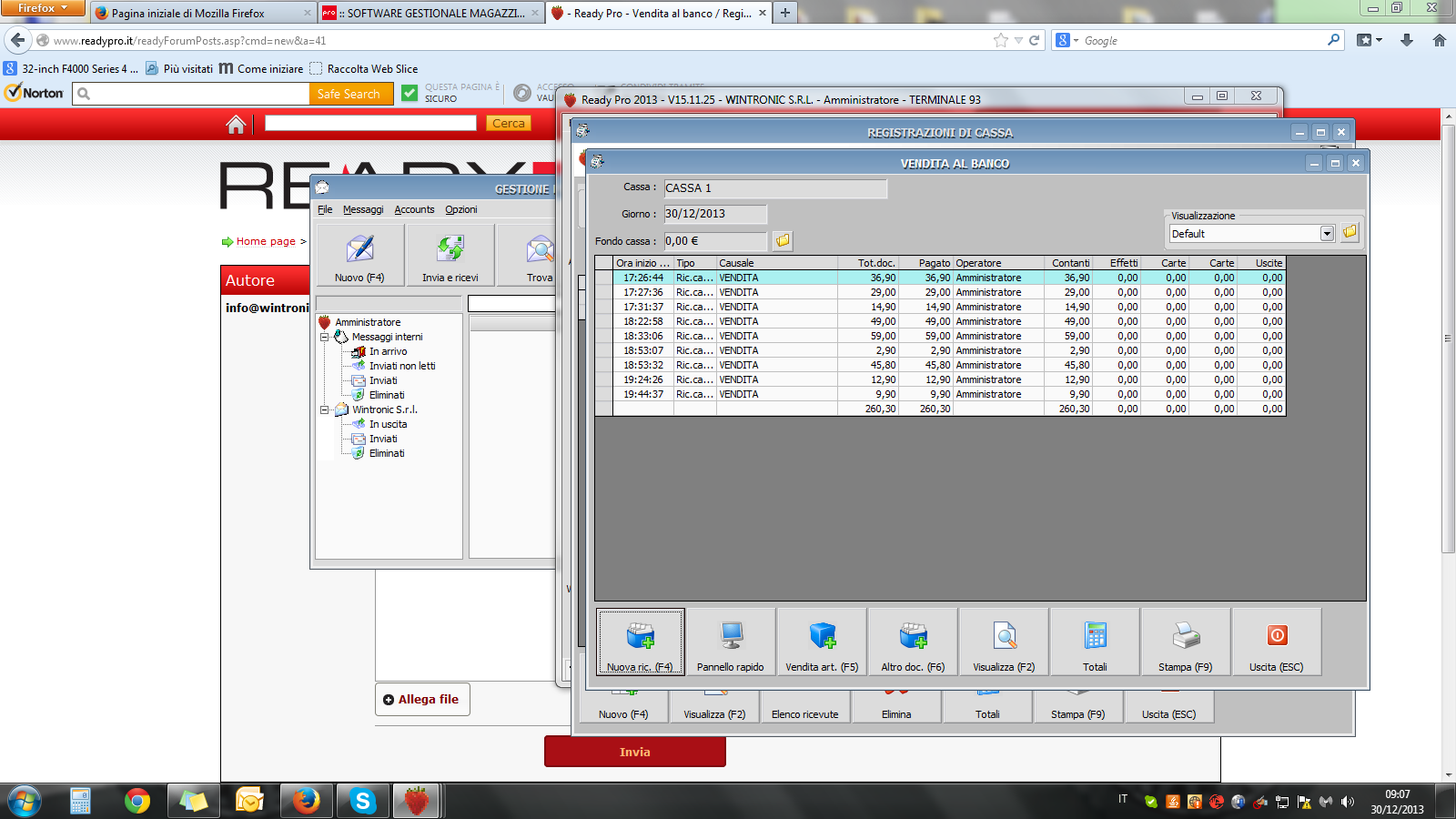Click Firefox icon in the taskbar

(306, 801)
